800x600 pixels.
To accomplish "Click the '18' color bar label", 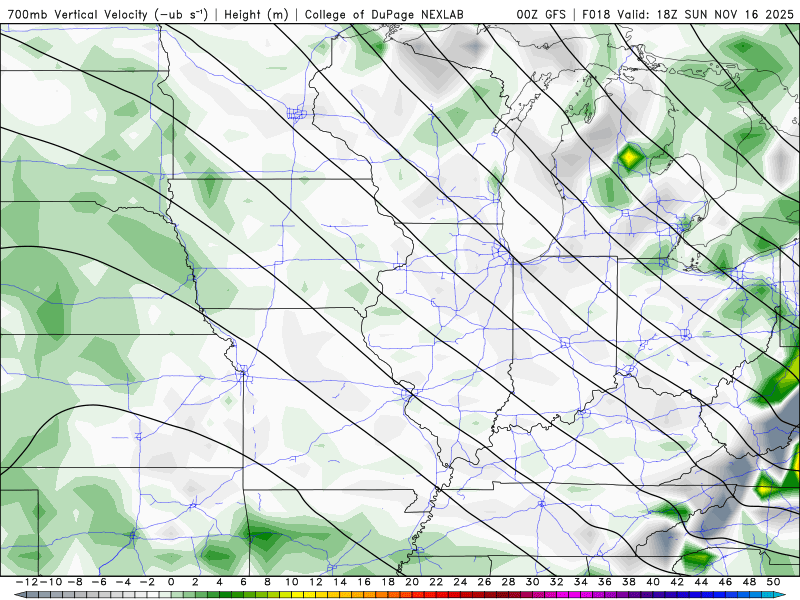I will pyautogui.click(x=388, y=582).
